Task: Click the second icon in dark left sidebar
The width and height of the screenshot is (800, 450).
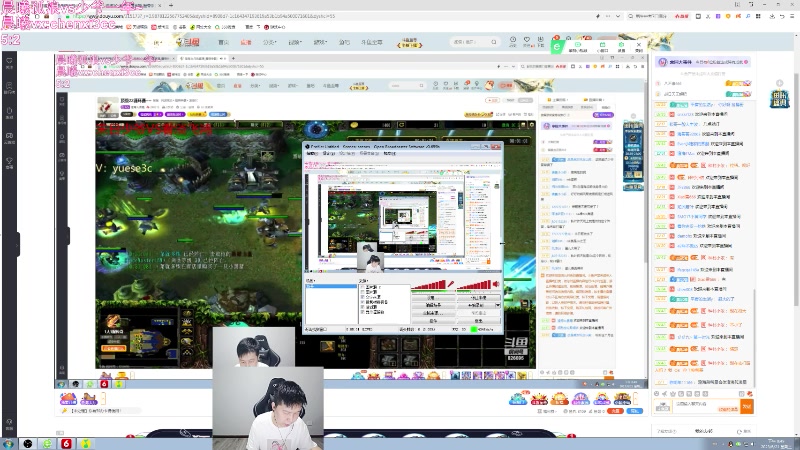Action: (9, 88)
